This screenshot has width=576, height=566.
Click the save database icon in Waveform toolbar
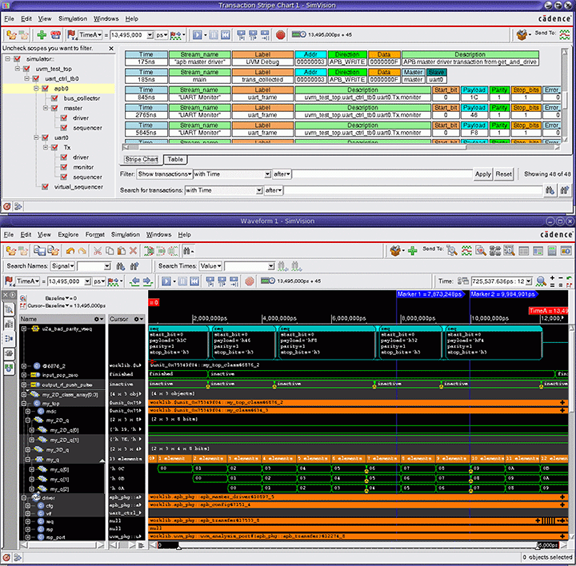click(39, 251)
